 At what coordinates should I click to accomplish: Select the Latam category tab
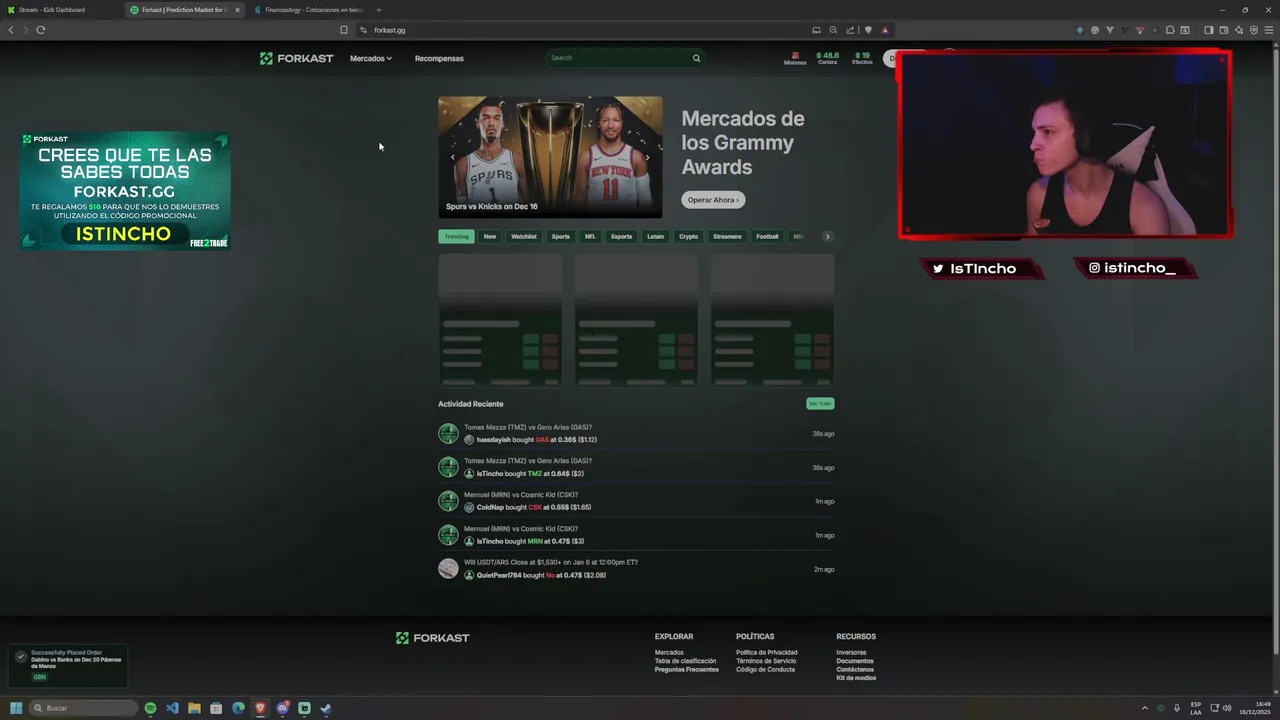[x=655, y=237]
